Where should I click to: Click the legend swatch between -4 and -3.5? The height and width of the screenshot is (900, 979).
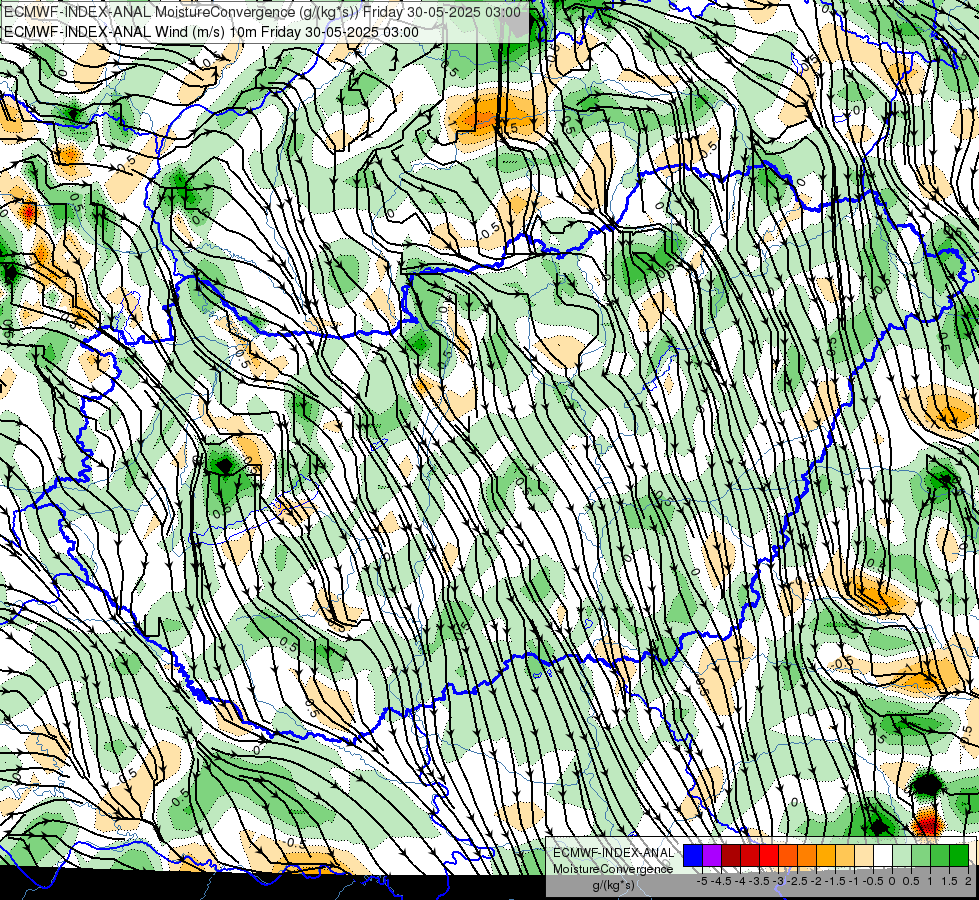point(750,855)
